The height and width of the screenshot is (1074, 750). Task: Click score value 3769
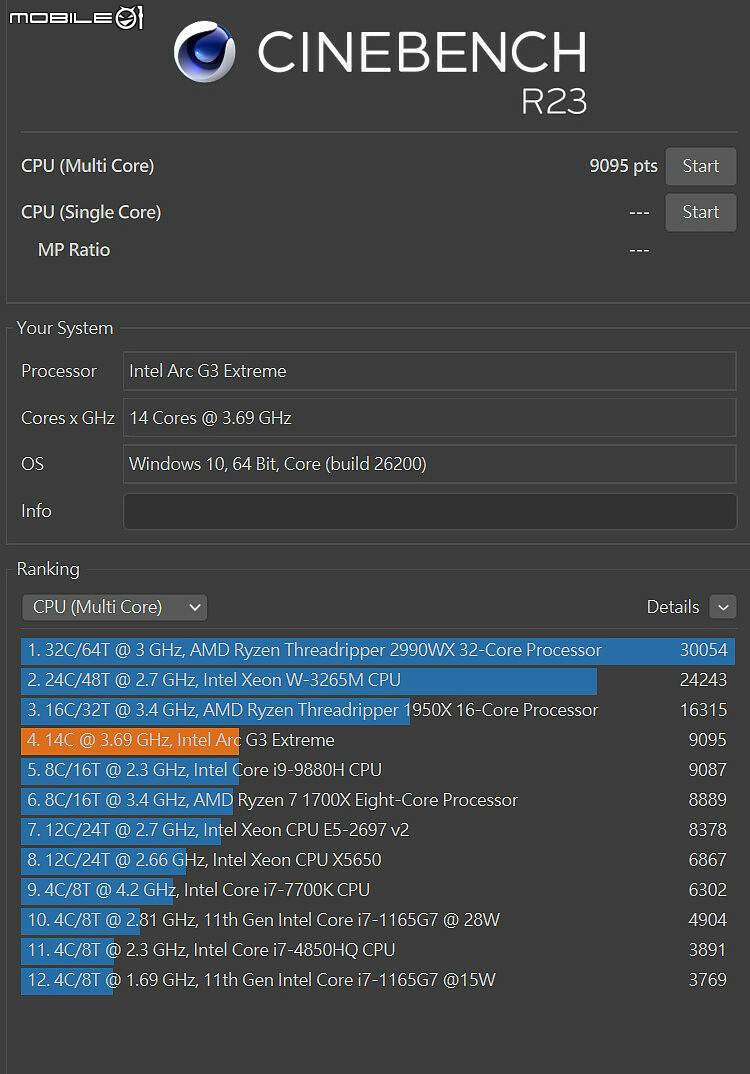[x=708, y=980]
